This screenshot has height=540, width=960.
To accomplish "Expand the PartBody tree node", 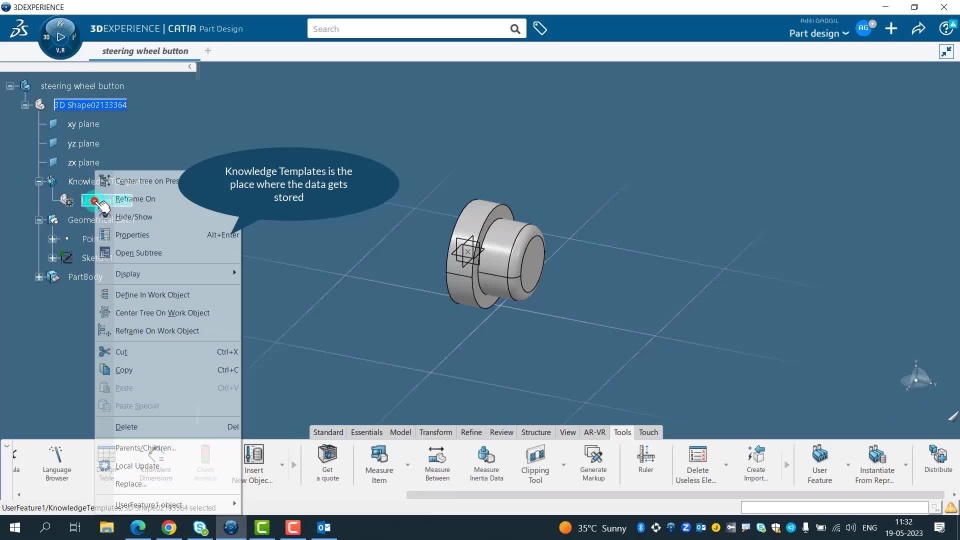I will tap(39, 277).
